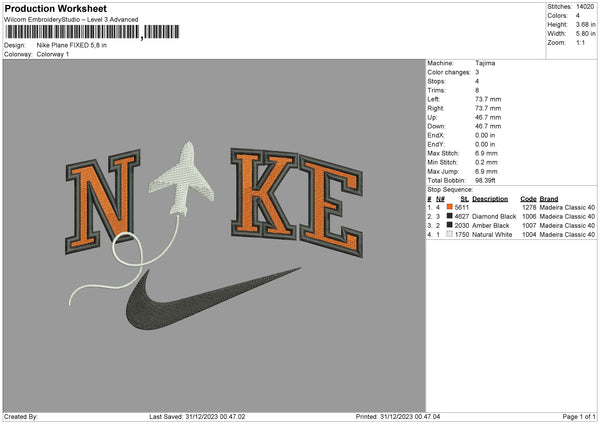Click the Amber Black description text
The image size is (600, 424).
[491, 225]
